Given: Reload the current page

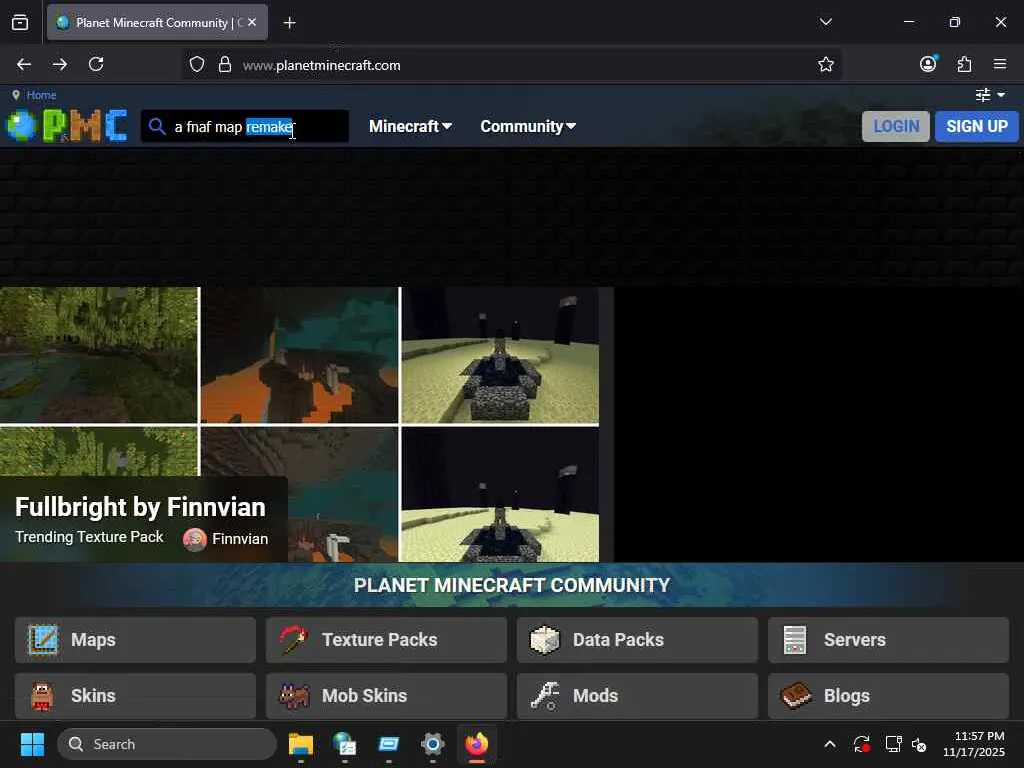Looking at the screenshot, I should (x=96, y=64).
